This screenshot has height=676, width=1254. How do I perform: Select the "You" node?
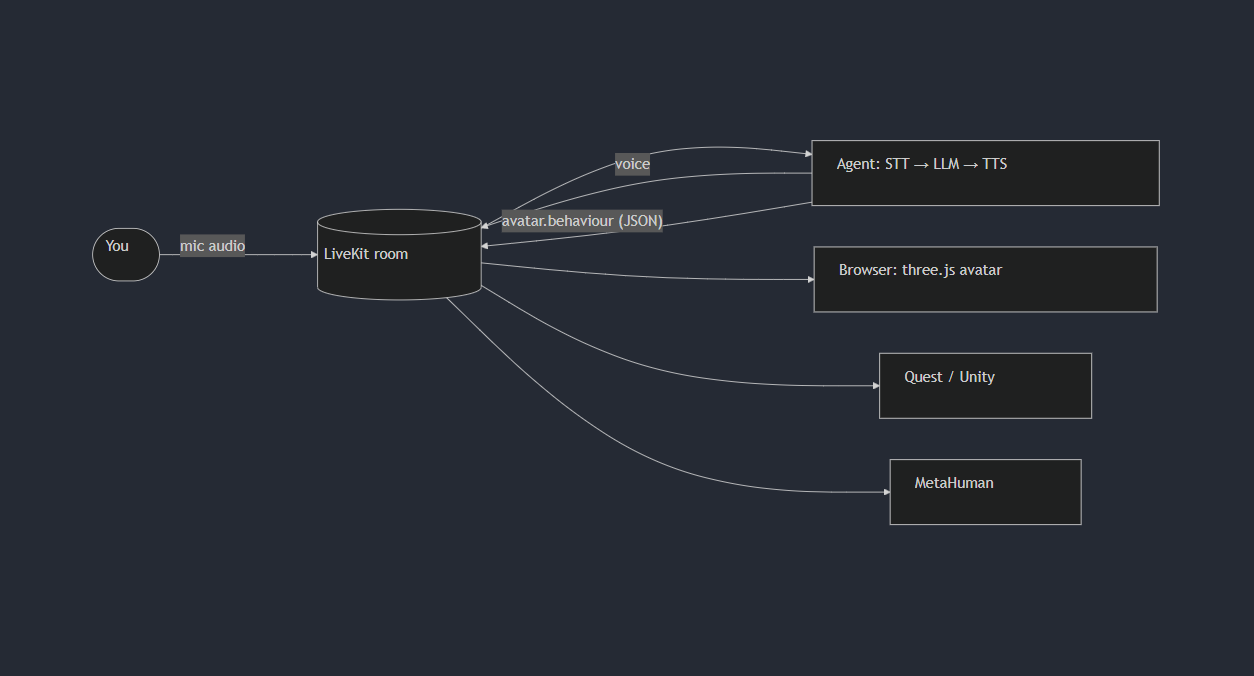tap(126, 255)
